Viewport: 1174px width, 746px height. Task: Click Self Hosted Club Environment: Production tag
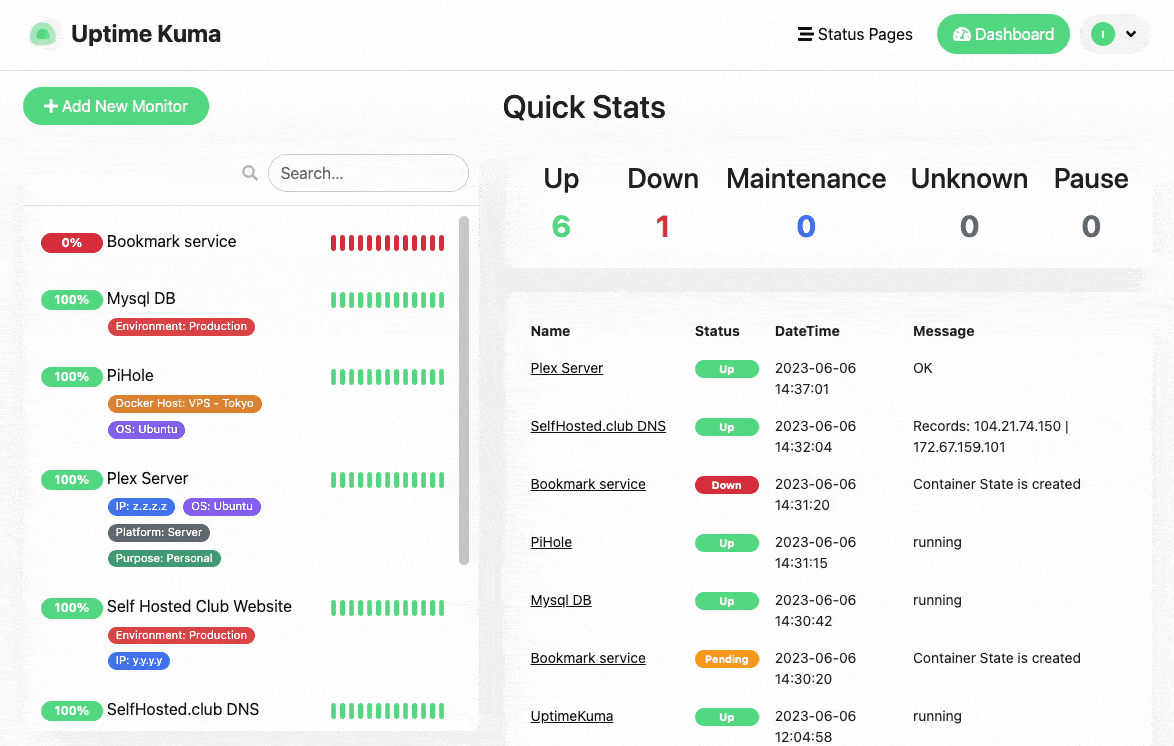(x=181, y=635)
